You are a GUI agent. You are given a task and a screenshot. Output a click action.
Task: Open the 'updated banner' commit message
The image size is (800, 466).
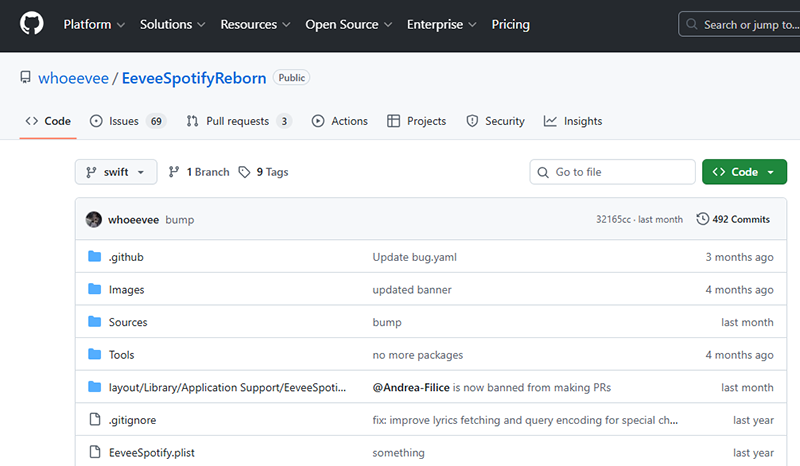pyautogui.click(x=412, y=289)
